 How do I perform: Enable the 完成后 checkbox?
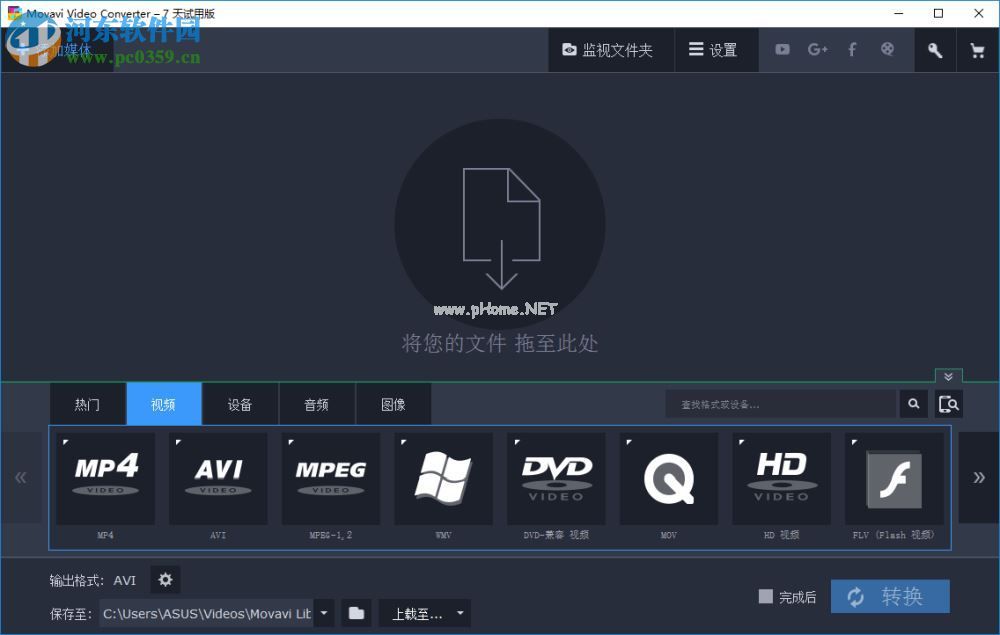[x=764, y=596]
